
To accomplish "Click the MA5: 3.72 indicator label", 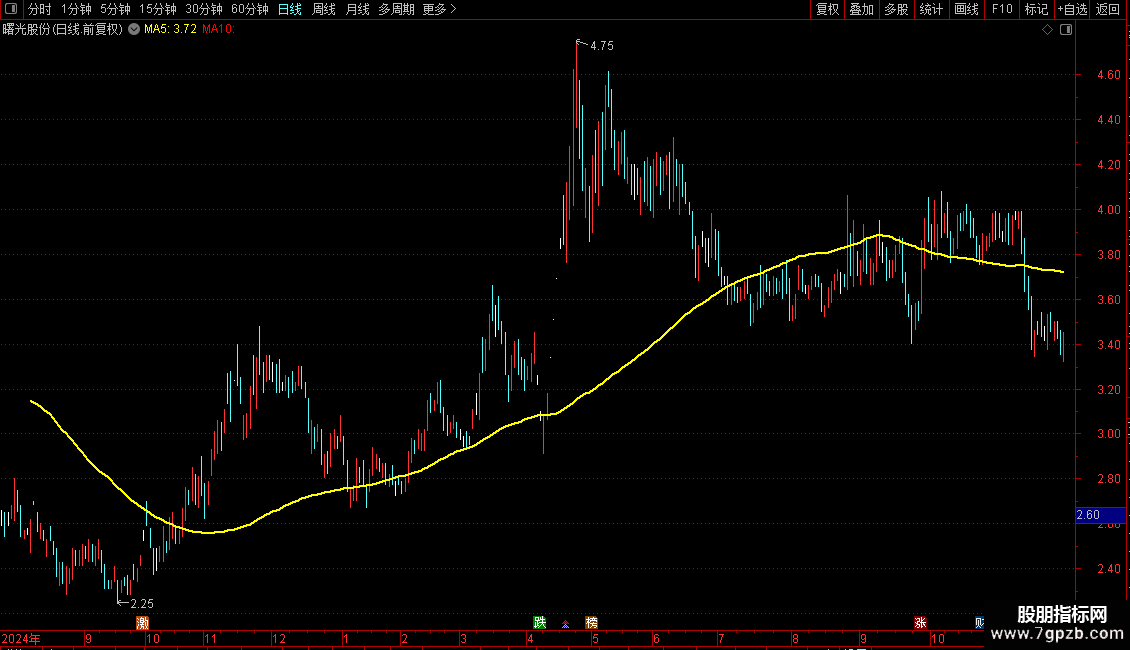I will click(x=170, y=30).
